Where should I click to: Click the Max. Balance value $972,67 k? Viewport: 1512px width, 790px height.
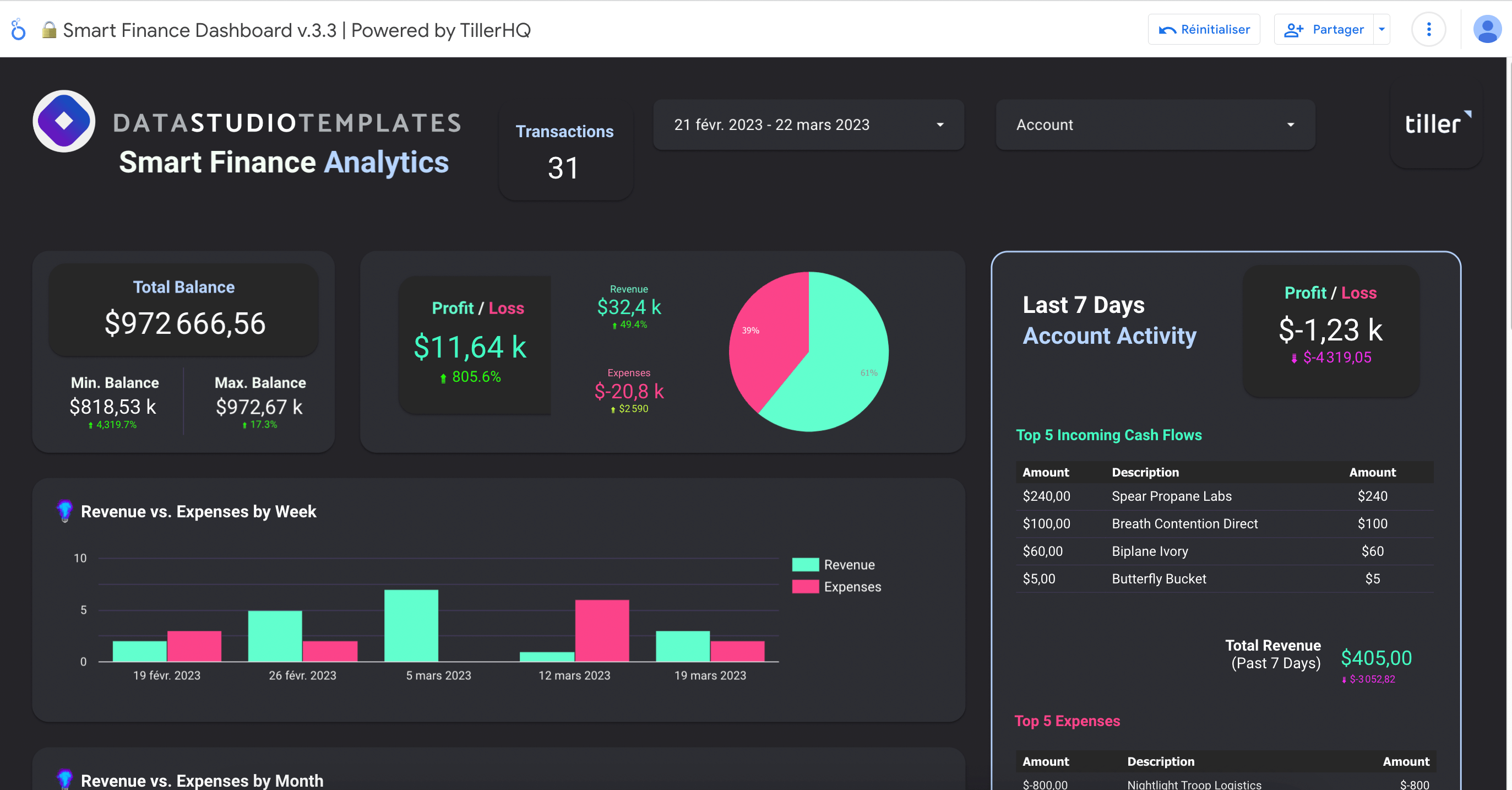click(259, 407)
